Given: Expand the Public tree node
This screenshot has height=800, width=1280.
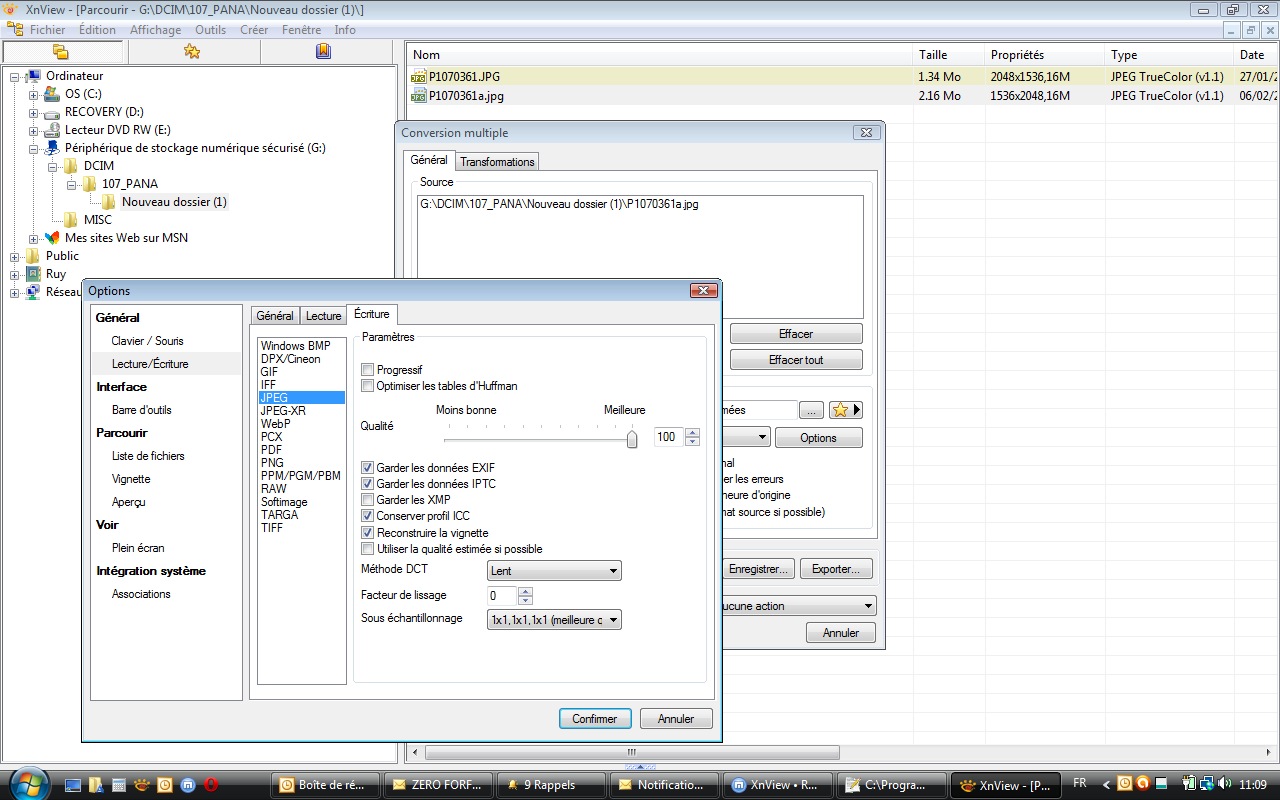Looking at the screenshot, I should click(x=15, y=256).
